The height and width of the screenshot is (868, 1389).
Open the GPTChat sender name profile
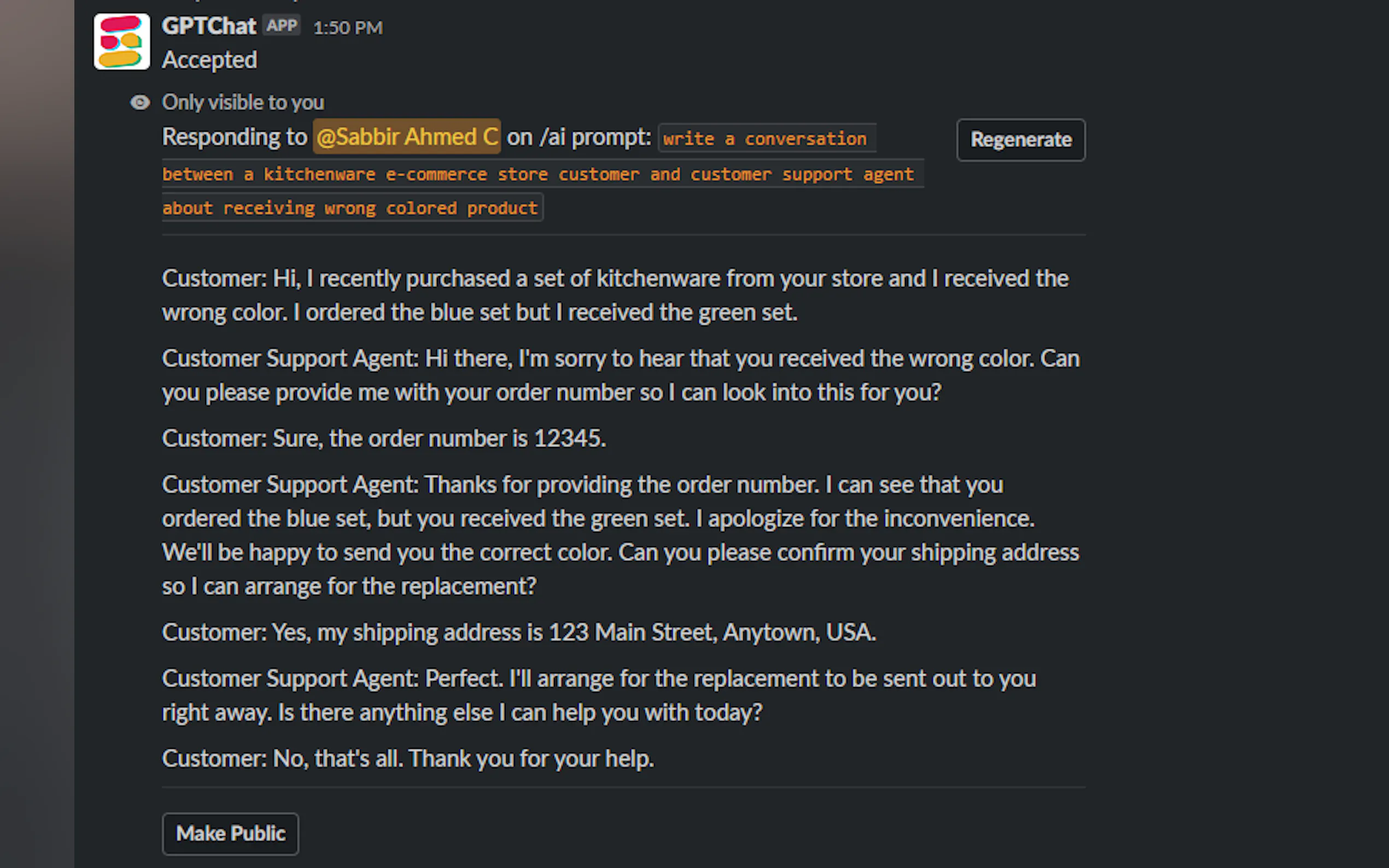tap(209, 26)
